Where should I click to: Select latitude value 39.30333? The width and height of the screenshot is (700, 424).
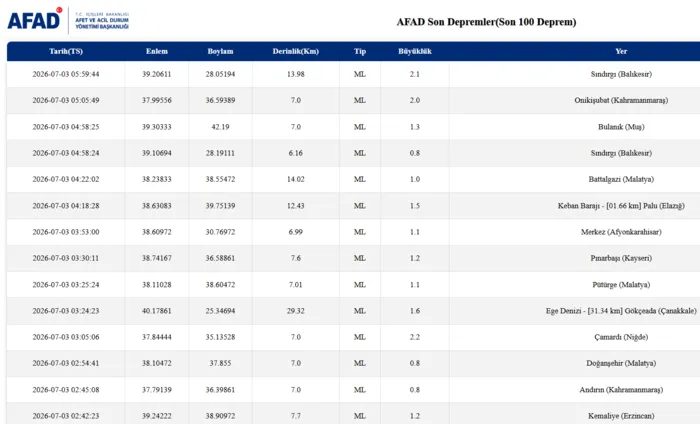point(157,127)
